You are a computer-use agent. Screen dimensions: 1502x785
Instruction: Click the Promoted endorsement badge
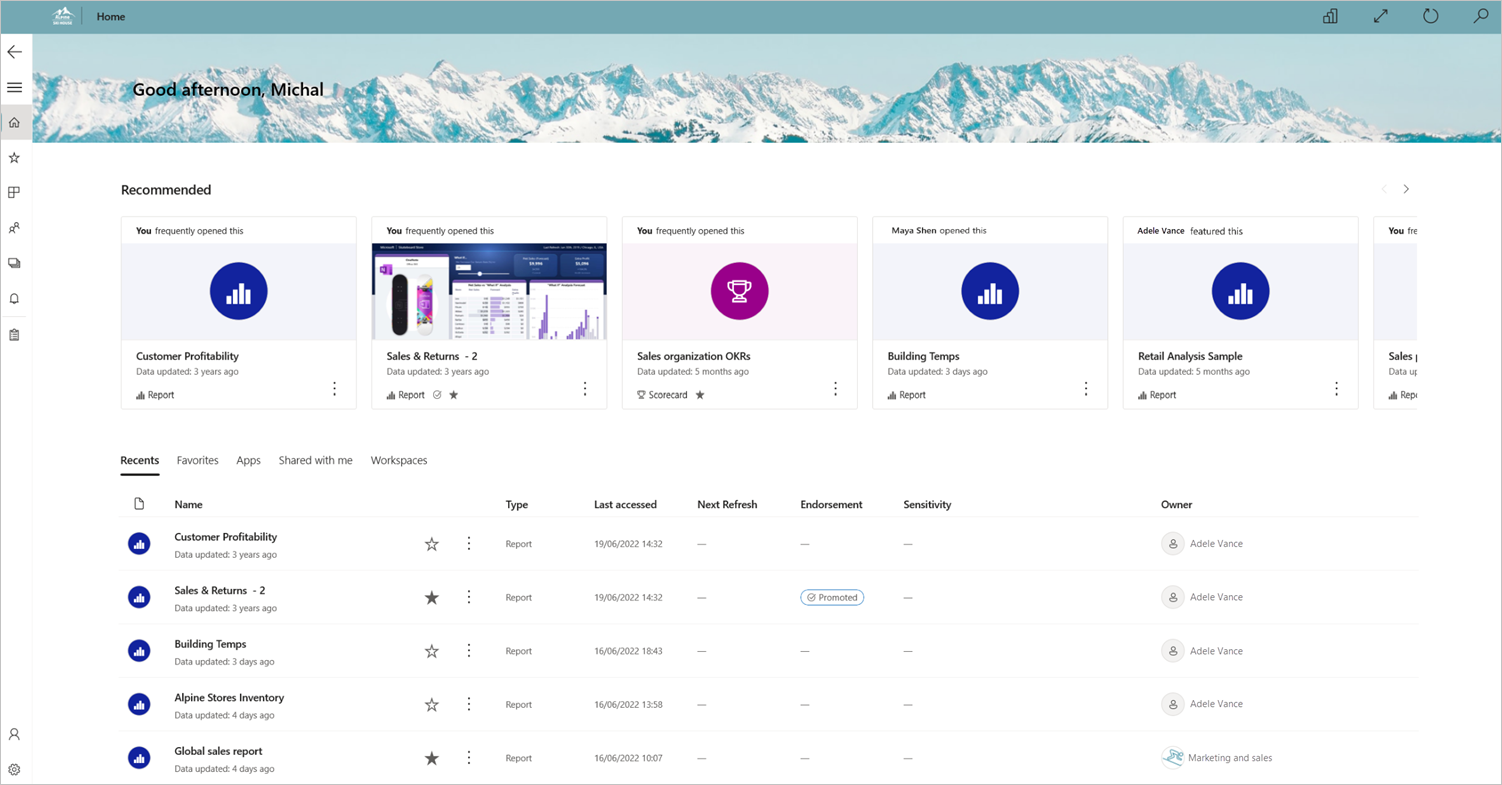(x=832, y=597)
